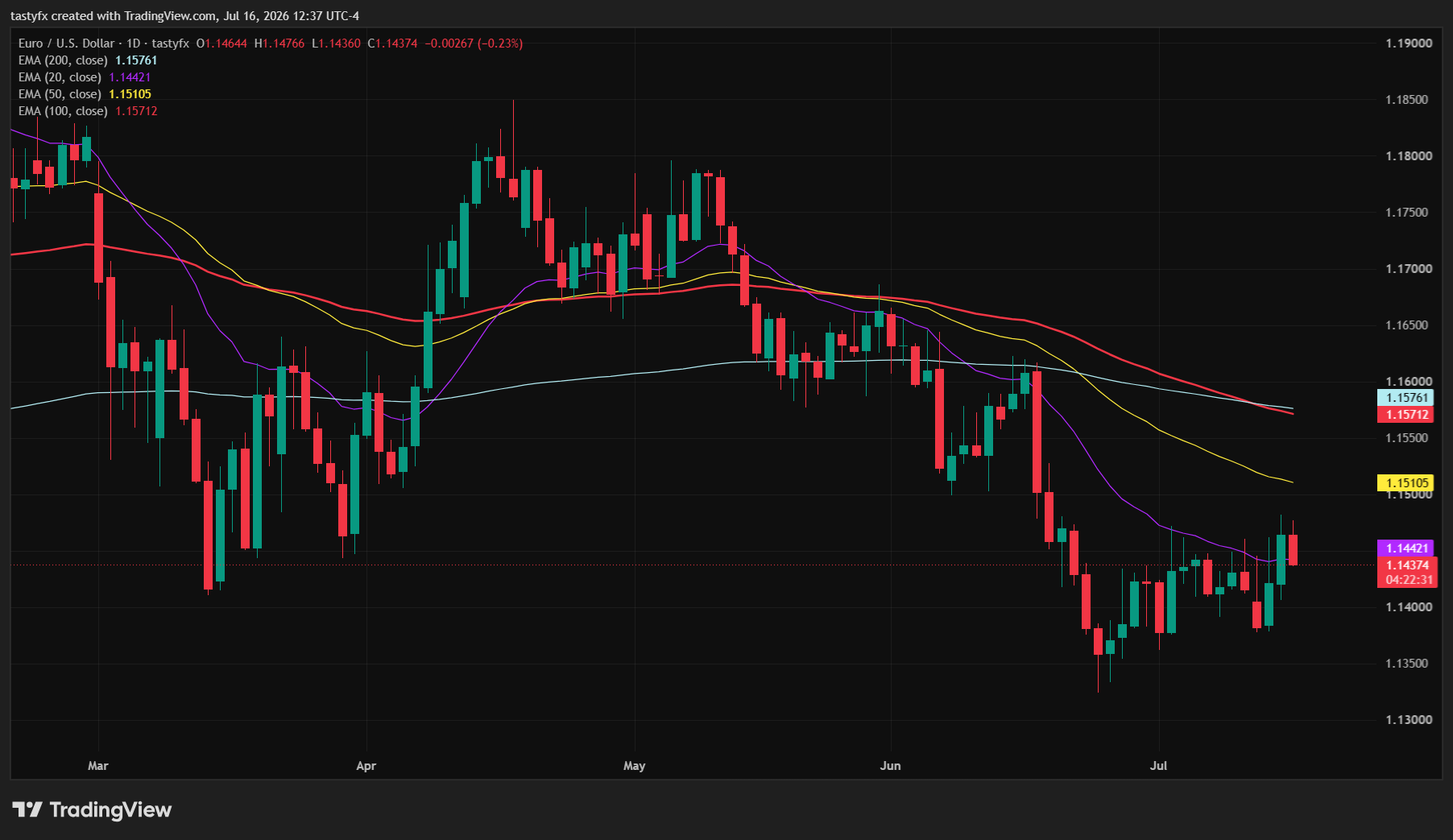Click the 1.13000 price axis label
The image size is (1453, 840).
[1409, 720]
